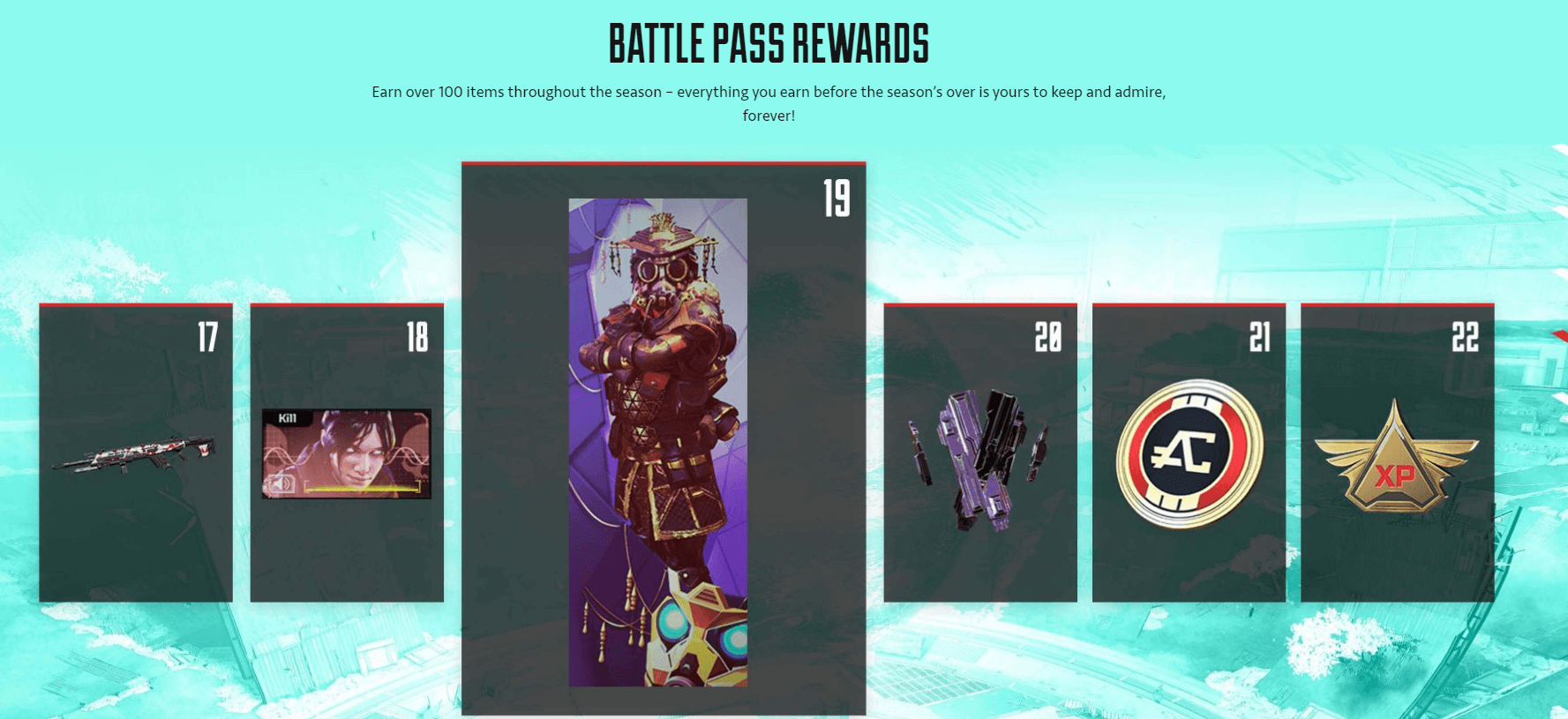Select the level number 18 label

[x=417, y=337]
